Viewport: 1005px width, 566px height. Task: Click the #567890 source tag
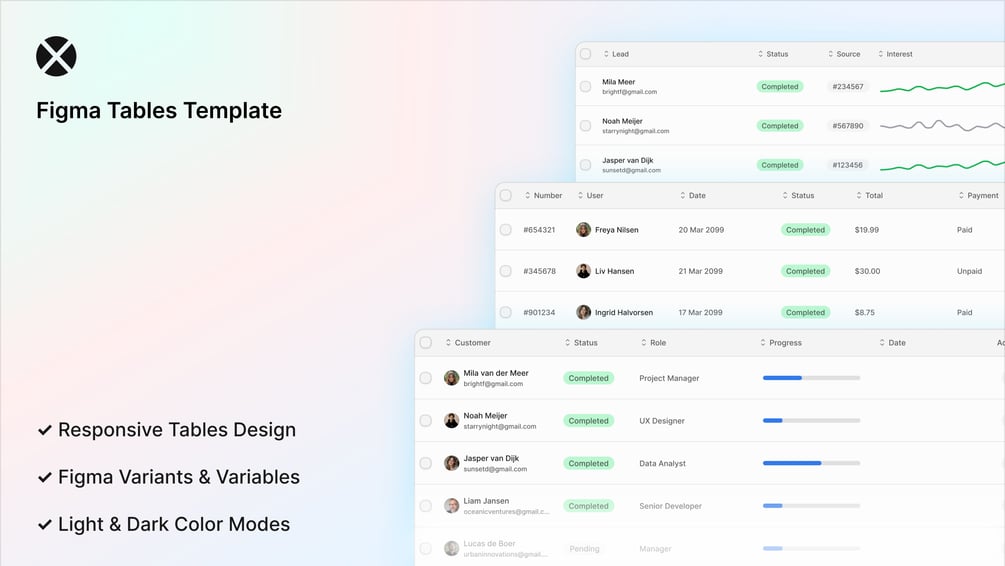coord(847,126)
